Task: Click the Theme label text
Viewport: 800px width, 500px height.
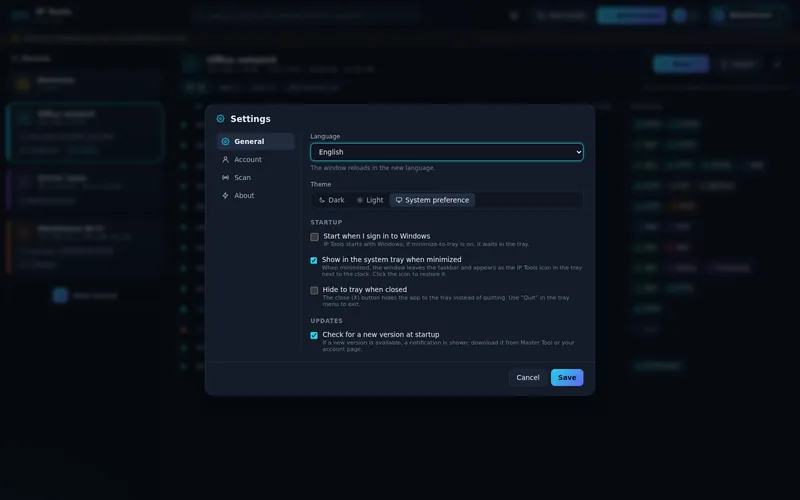Action: pyautogui.click(x=320, y=184)
